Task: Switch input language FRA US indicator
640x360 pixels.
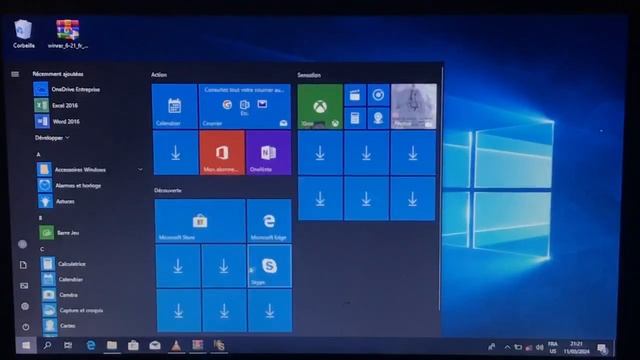Action: point(553,347)
